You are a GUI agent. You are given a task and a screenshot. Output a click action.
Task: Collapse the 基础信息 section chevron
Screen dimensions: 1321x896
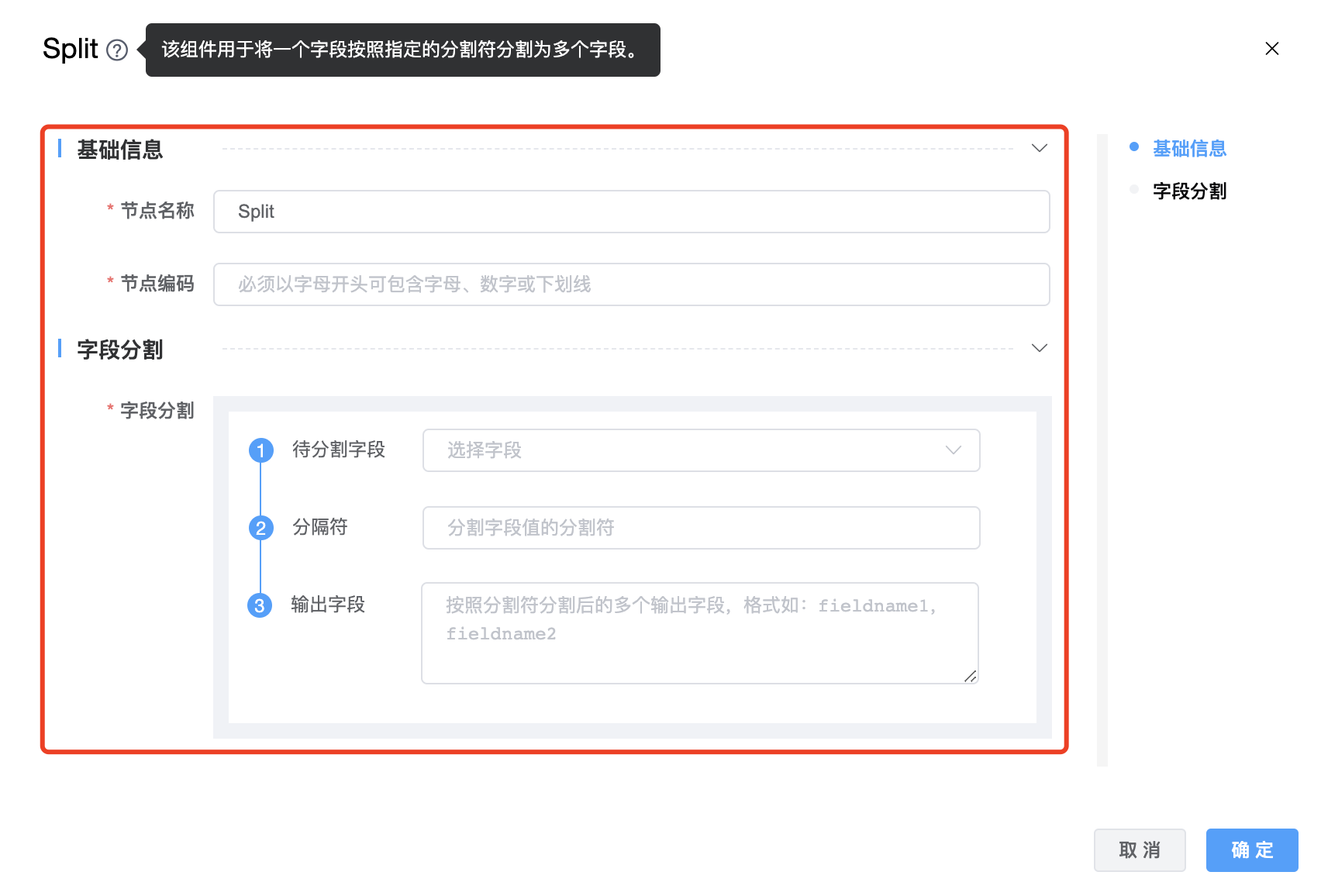click(x=1039, y=148)
